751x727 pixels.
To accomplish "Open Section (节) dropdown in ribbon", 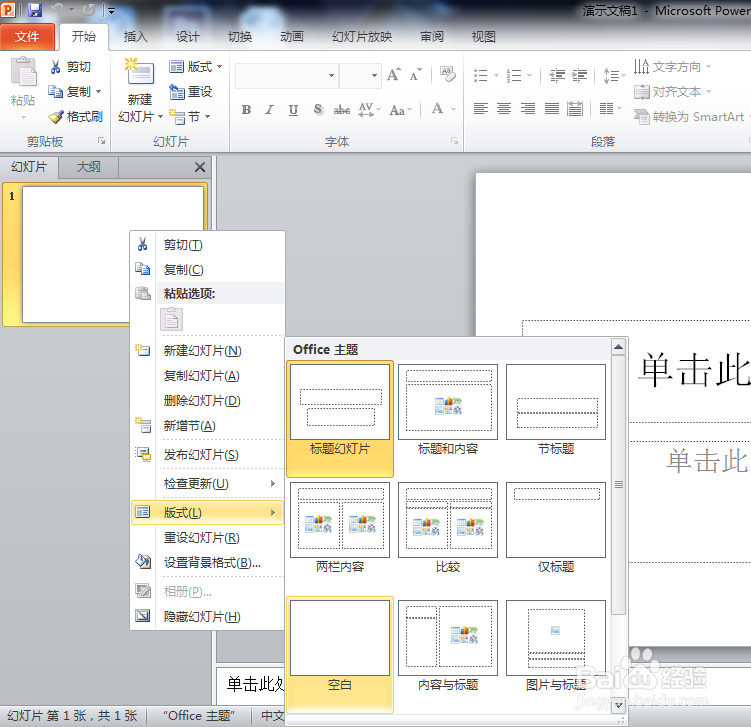I will point(190,116).
